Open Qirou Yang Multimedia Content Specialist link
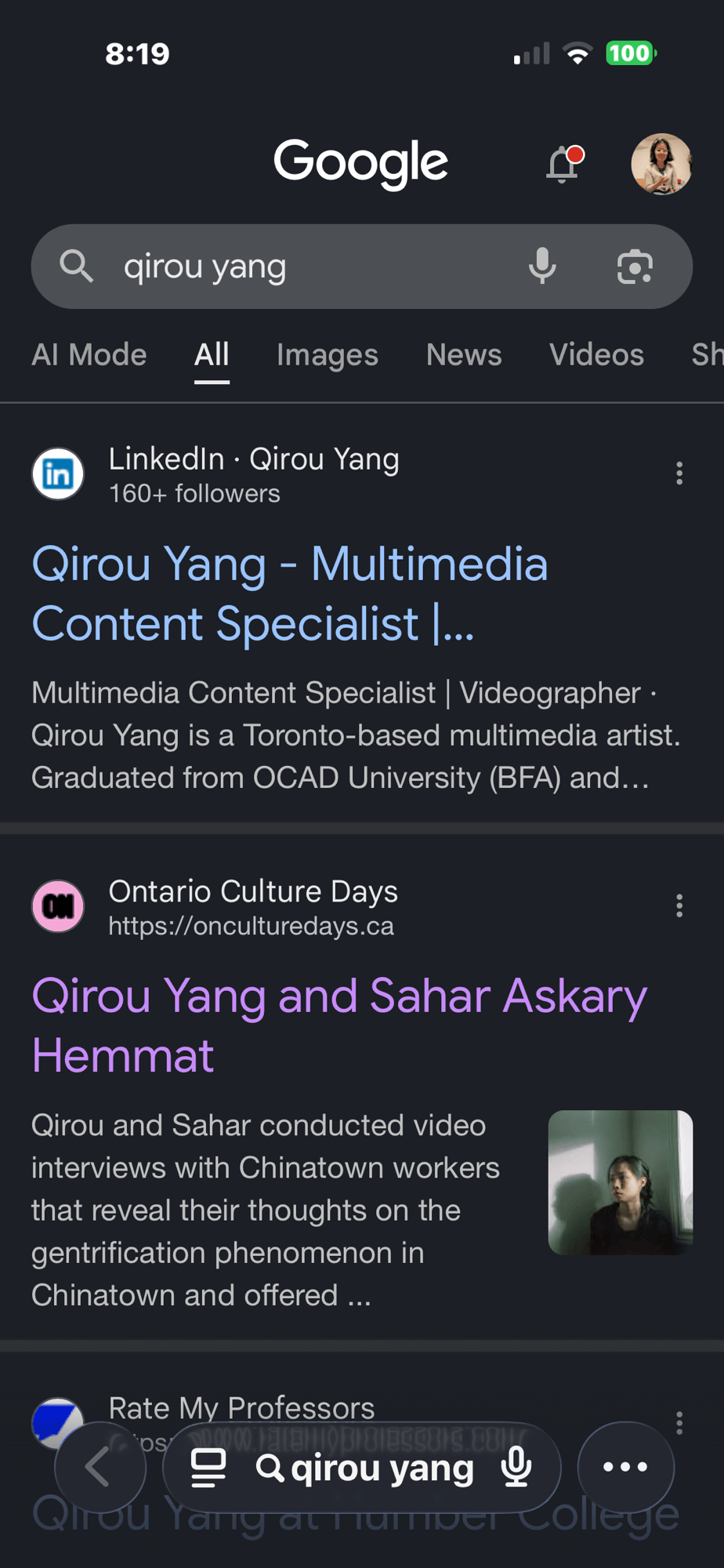The image size is (724, 1568). point(290,593)
